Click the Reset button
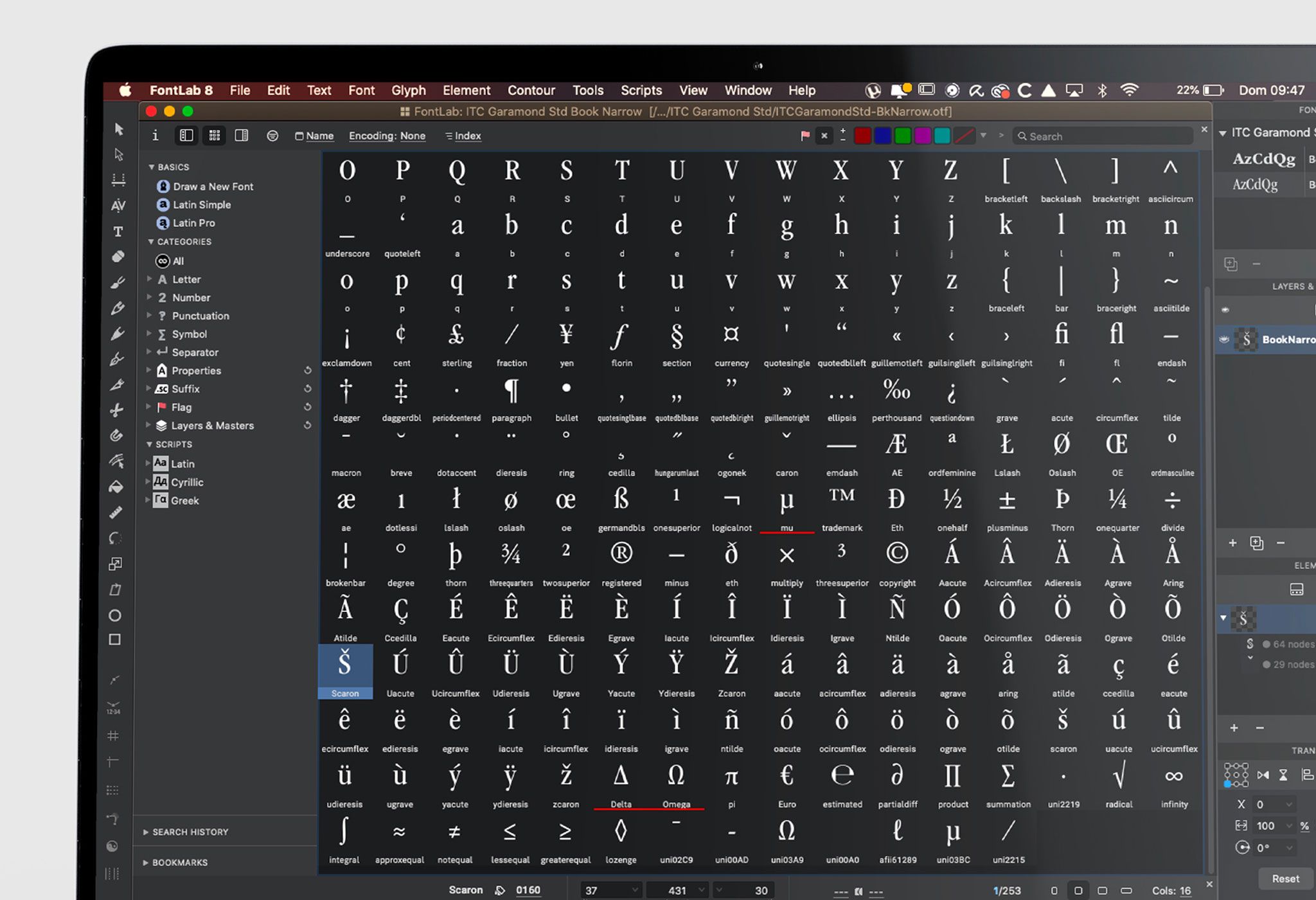This screenshot has height=900, width=1316. (x=1285, y=878)
